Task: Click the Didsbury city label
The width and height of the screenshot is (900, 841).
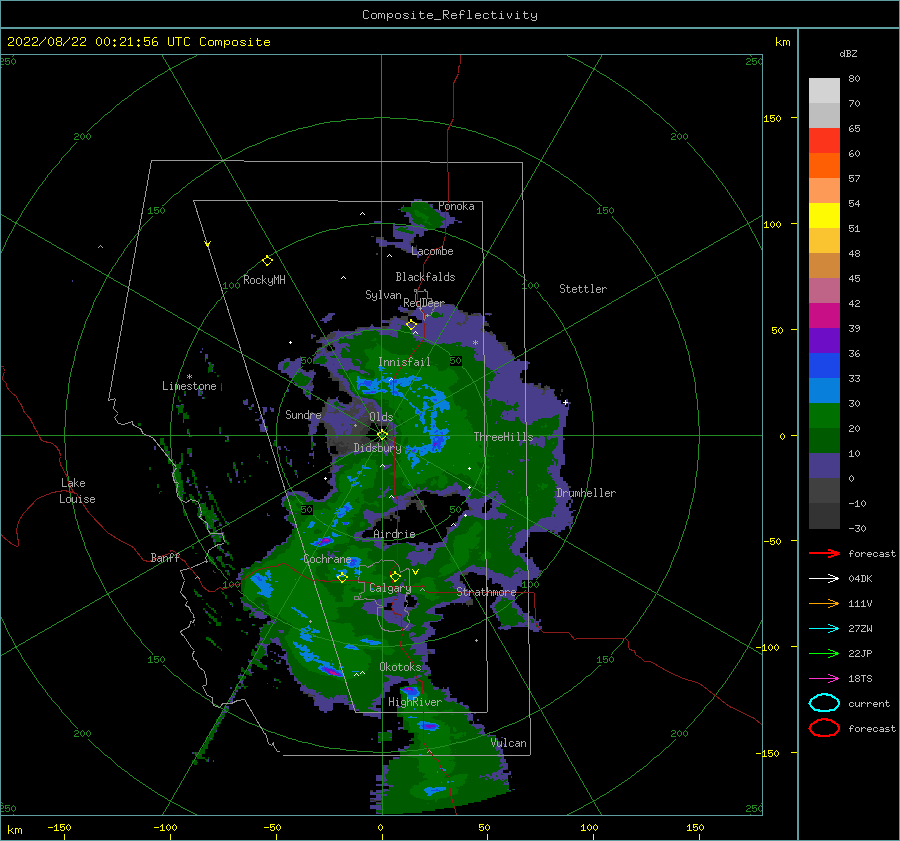Action: pyautogui.click(x=377, y=448)
